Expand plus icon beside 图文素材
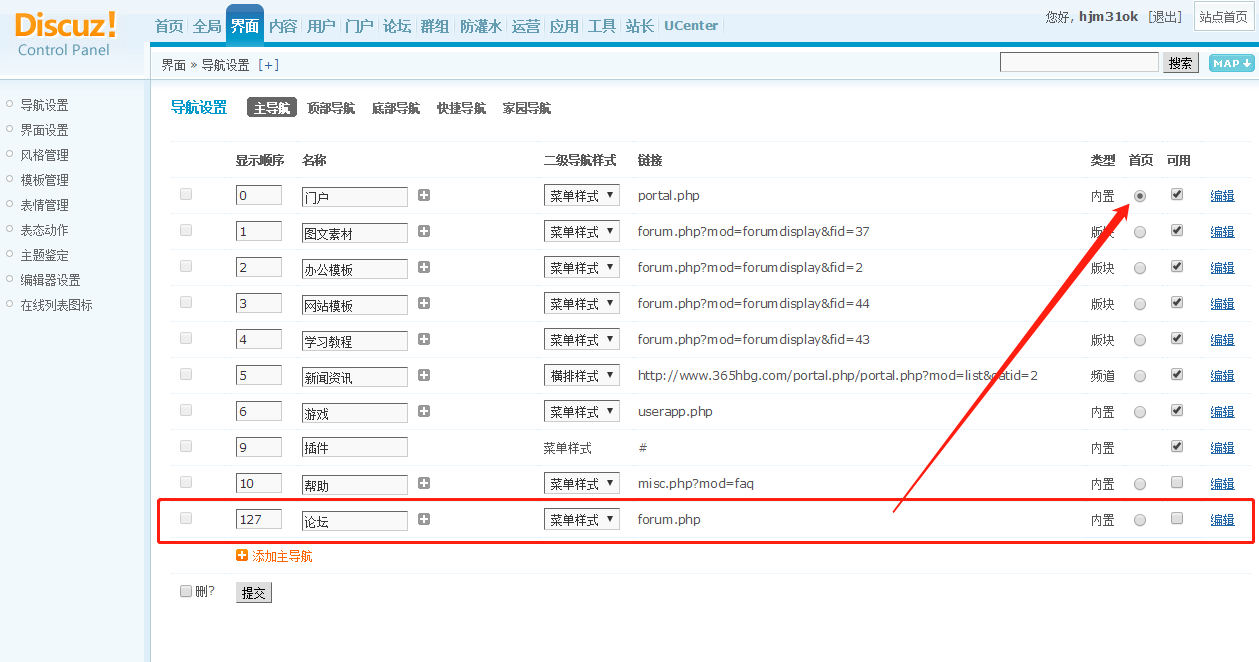This screenshot has height=662, width=1259. tap(424, 231)
